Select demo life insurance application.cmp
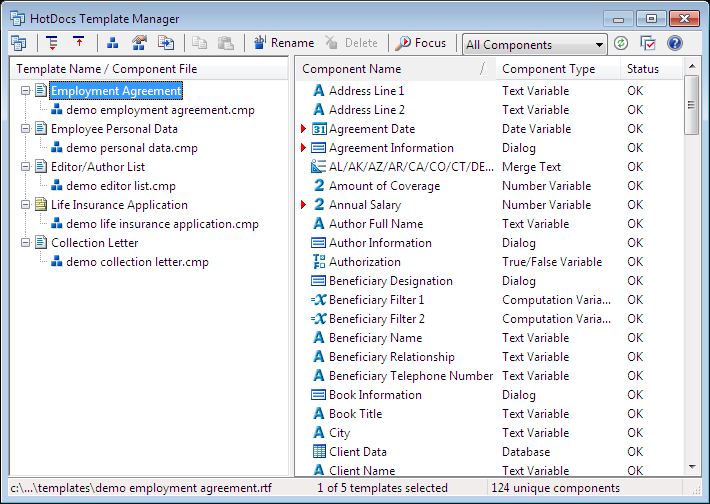This screenshot has width=710, height=504. pyautogui.click(x=162, y=224)
